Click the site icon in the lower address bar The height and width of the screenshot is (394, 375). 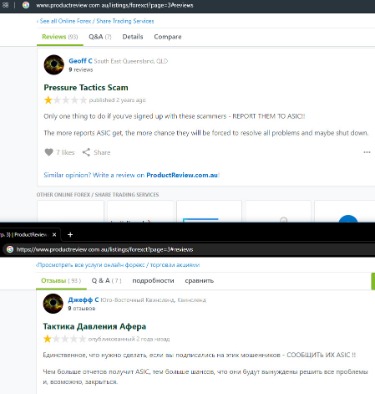[10, 249]
